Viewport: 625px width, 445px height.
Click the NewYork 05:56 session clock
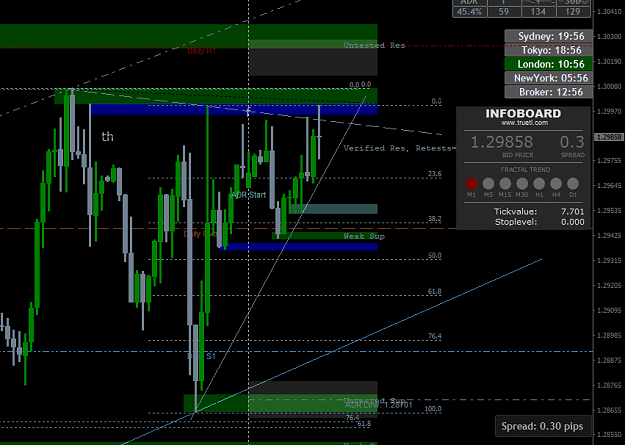click(548, 78)
